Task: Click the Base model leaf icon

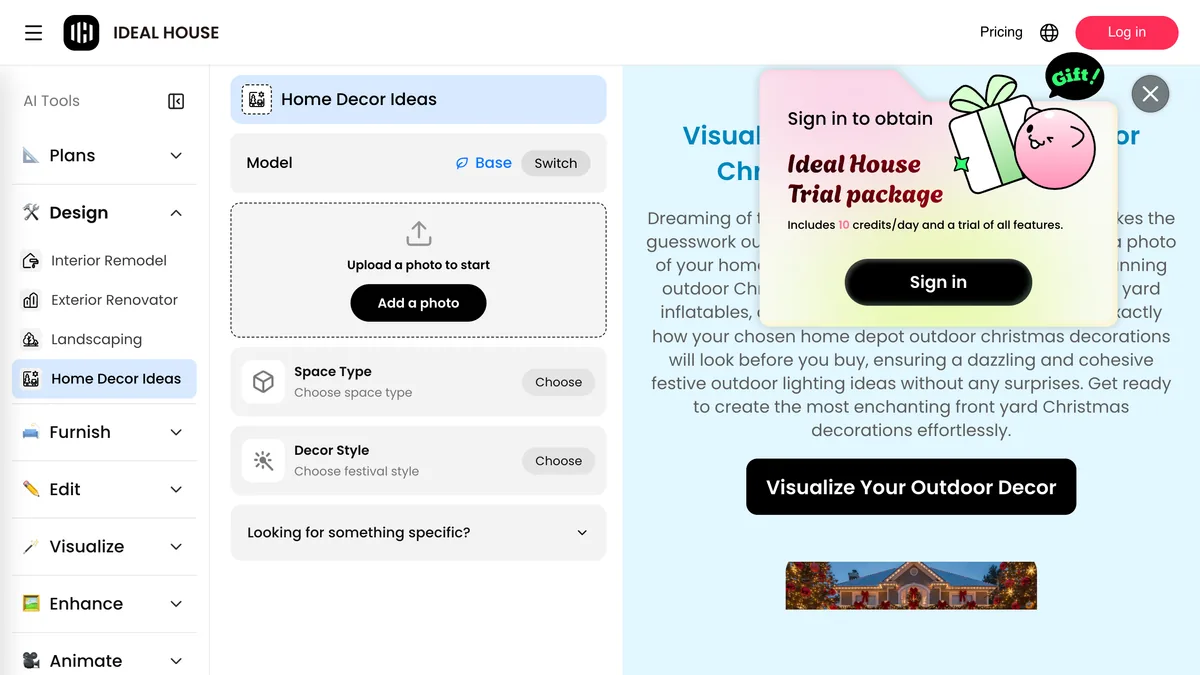Action: coord(462,163)
